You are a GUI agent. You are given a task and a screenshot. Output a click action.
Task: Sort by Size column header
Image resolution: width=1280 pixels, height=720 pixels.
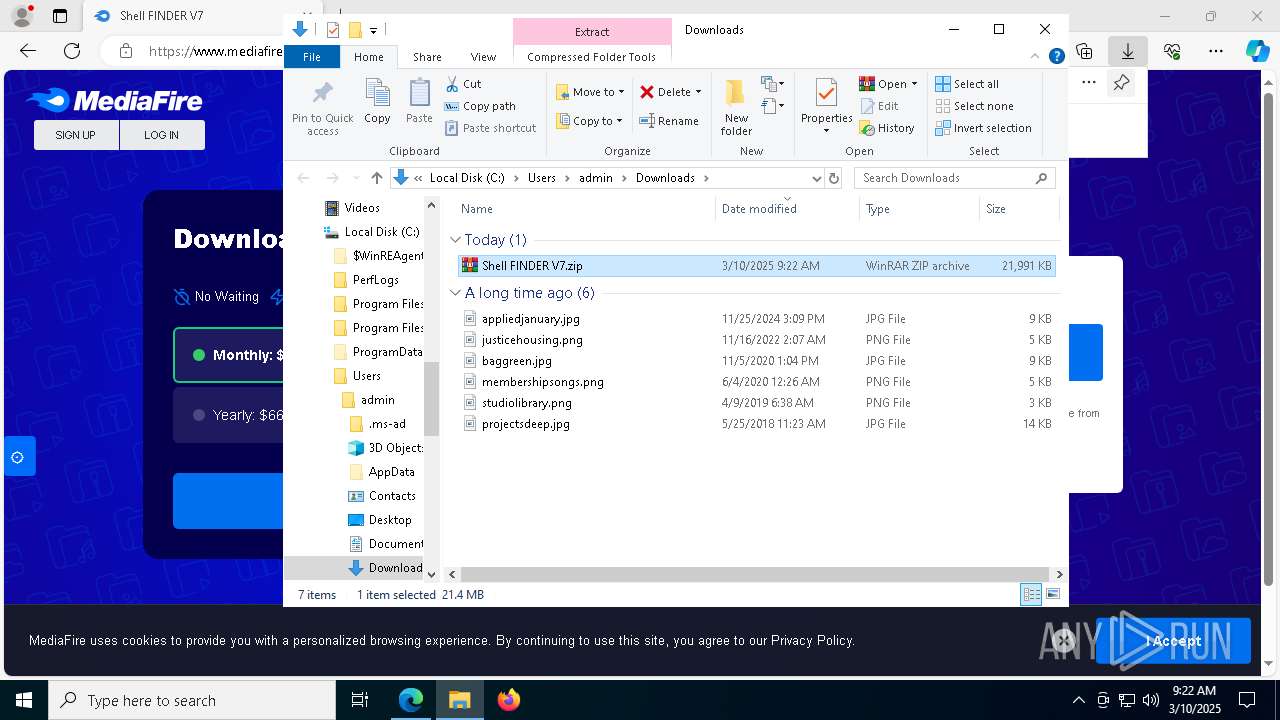1018,209
